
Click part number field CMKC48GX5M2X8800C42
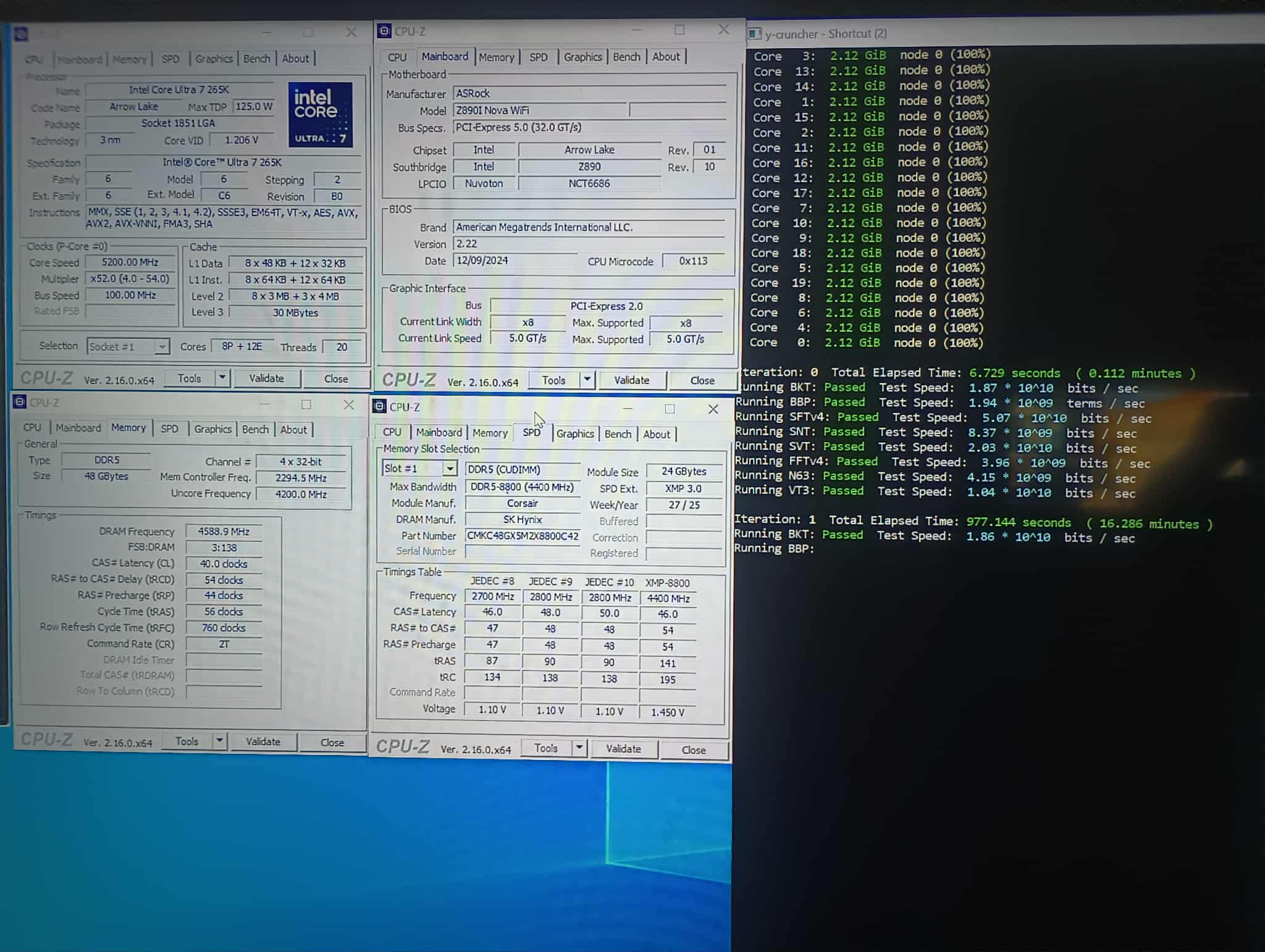pyautogui.click(x=523, y=536)
